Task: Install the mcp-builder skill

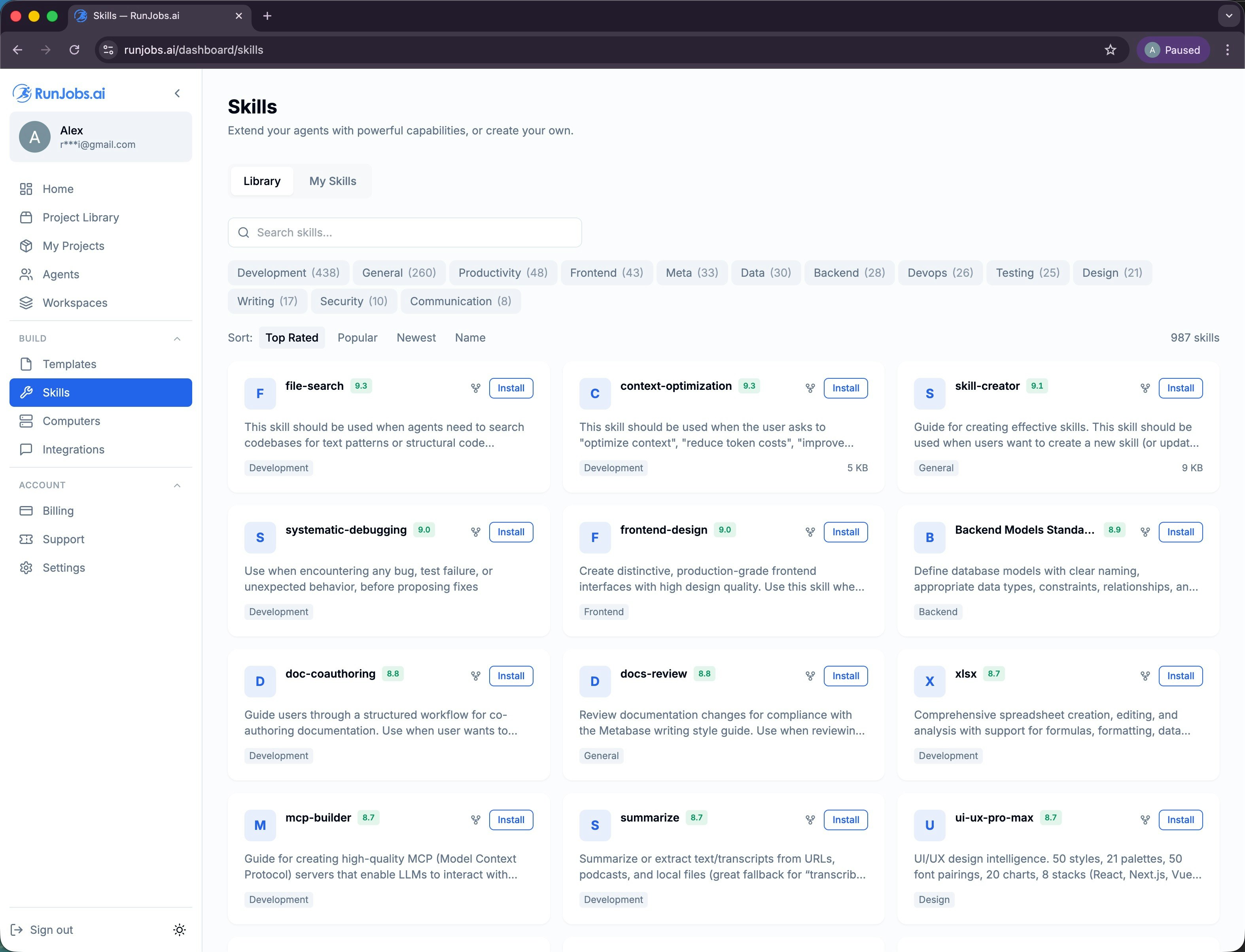Action: (x=510, y=820)
